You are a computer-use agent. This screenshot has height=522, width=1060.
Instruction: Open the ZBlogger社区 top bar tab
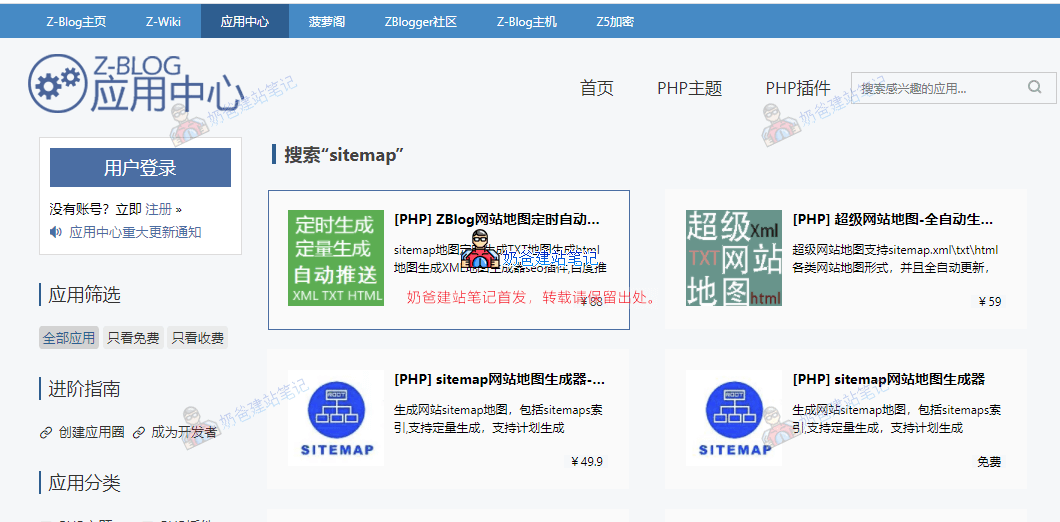point(420,21)
